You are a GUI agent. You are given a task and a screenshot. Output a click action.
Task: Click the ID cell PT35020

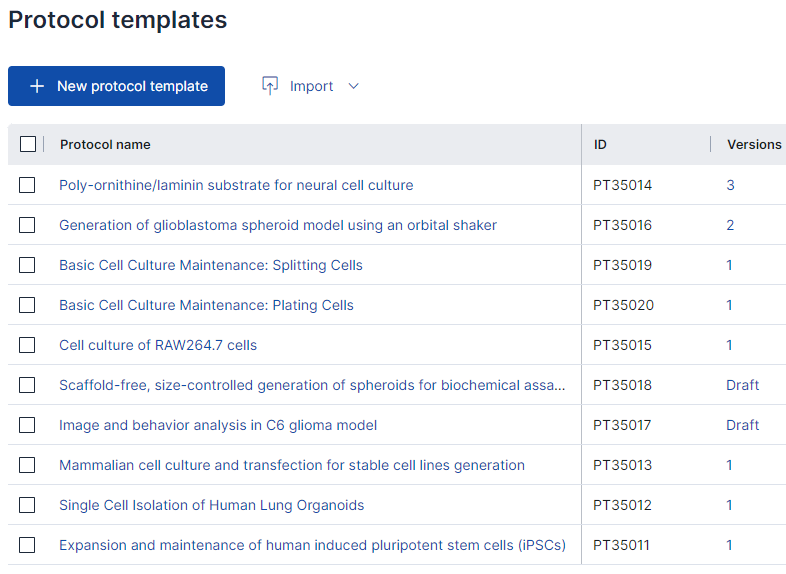coord(624,305)
